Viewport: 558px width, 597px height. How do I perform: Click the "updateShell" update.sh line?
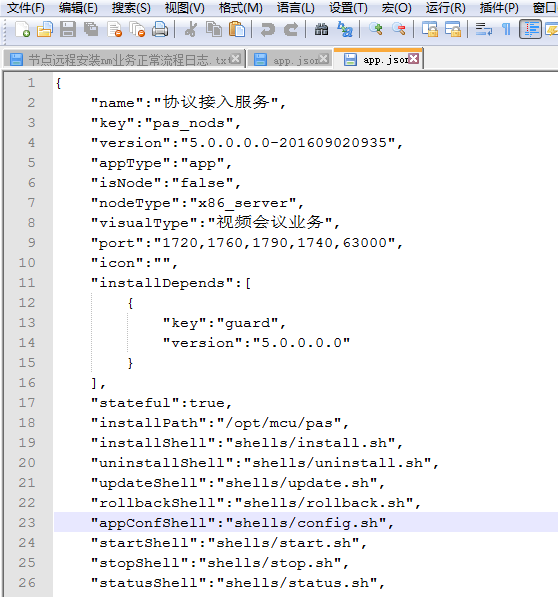238,483
